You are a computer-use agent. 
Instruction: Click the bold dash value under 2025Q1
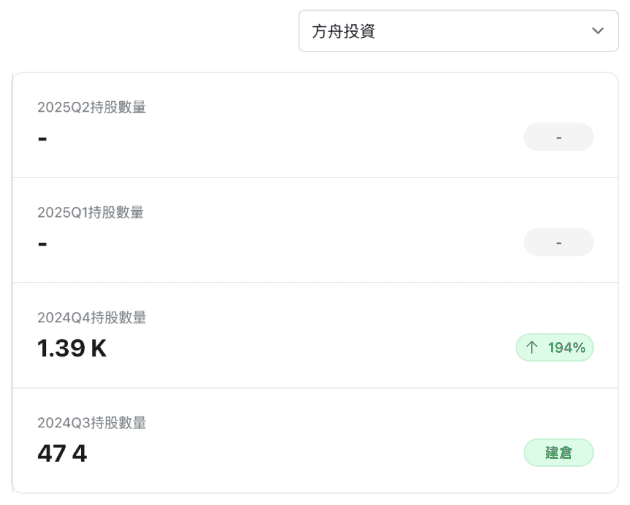click(42, 243)
